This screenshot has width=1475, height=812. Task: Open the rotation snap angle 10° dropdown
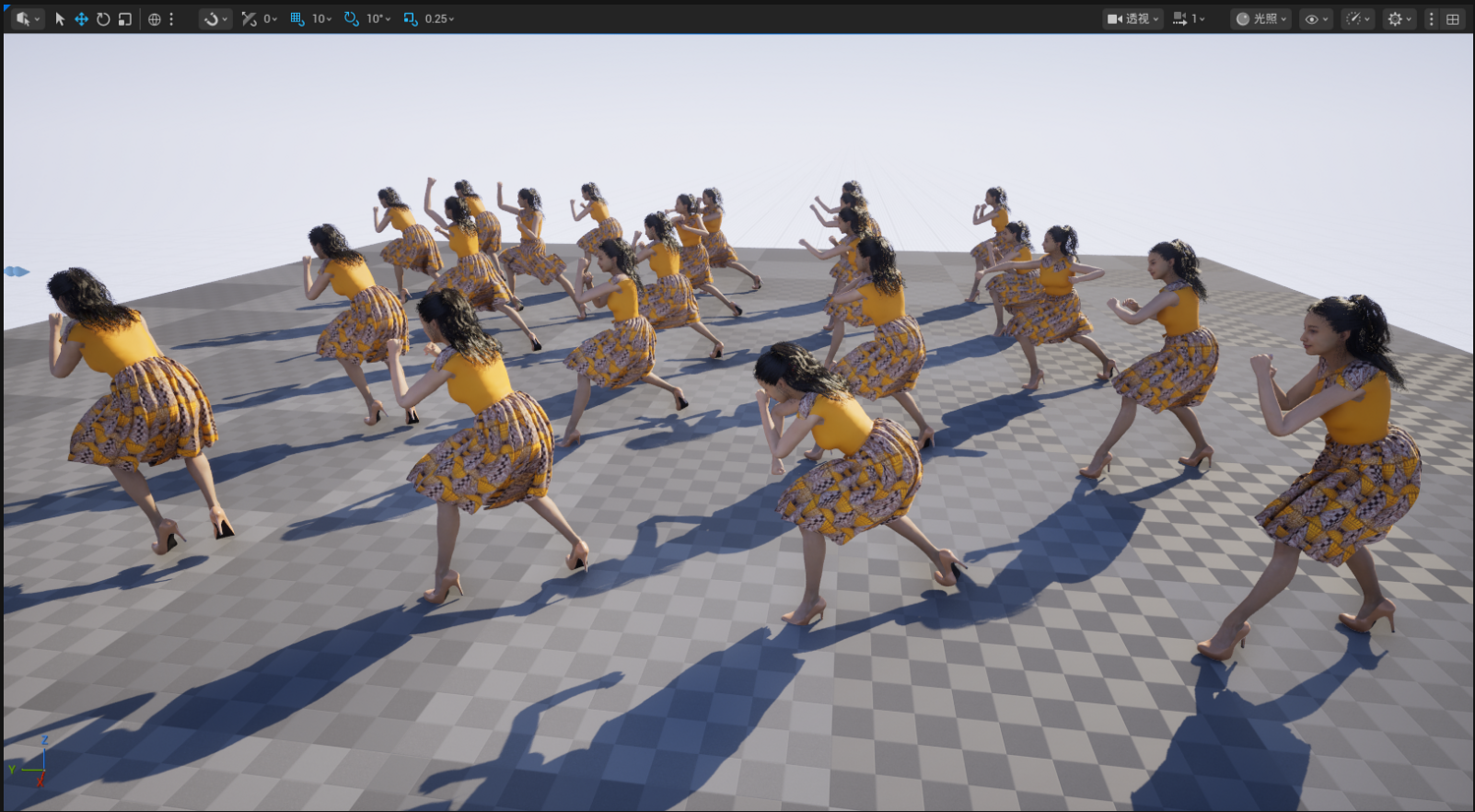pyautogui.click(x=378, y=19)
